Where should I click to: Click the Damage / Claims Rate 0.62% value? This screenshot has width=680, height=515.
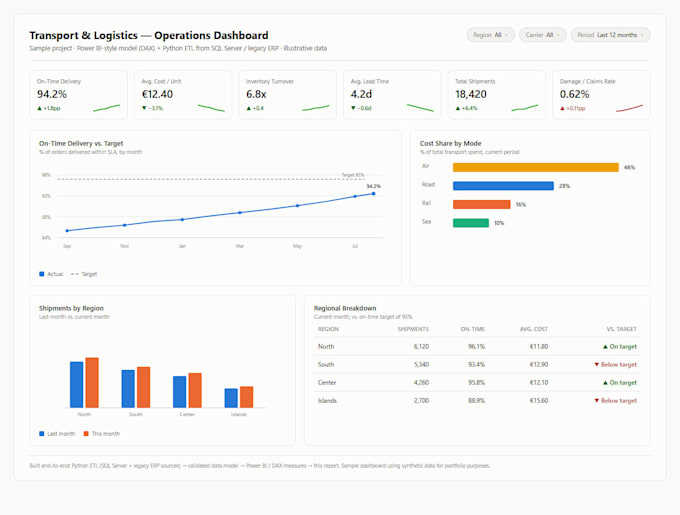click(x=574, y=94)
